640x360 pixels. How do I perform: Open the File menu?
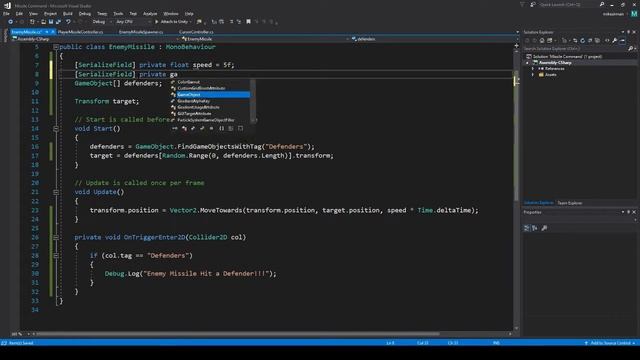(x=6, y=13)
